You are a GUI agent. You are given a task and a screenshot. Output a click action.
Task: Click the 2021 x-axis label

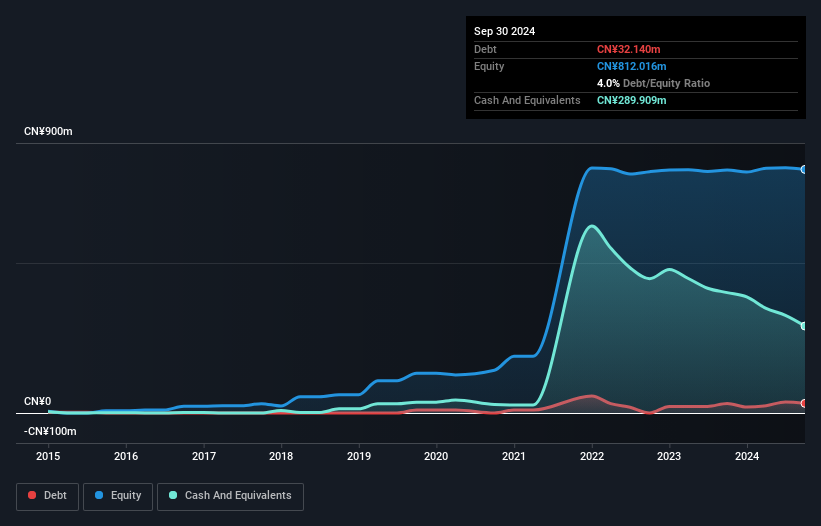[x=514, y=456]
